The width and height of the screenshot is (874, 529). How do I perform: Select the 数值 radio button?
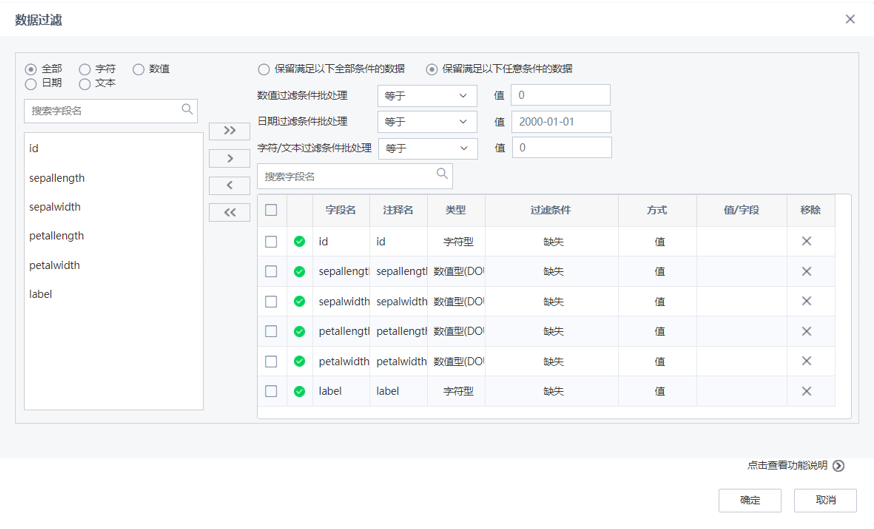coord(138,69)
